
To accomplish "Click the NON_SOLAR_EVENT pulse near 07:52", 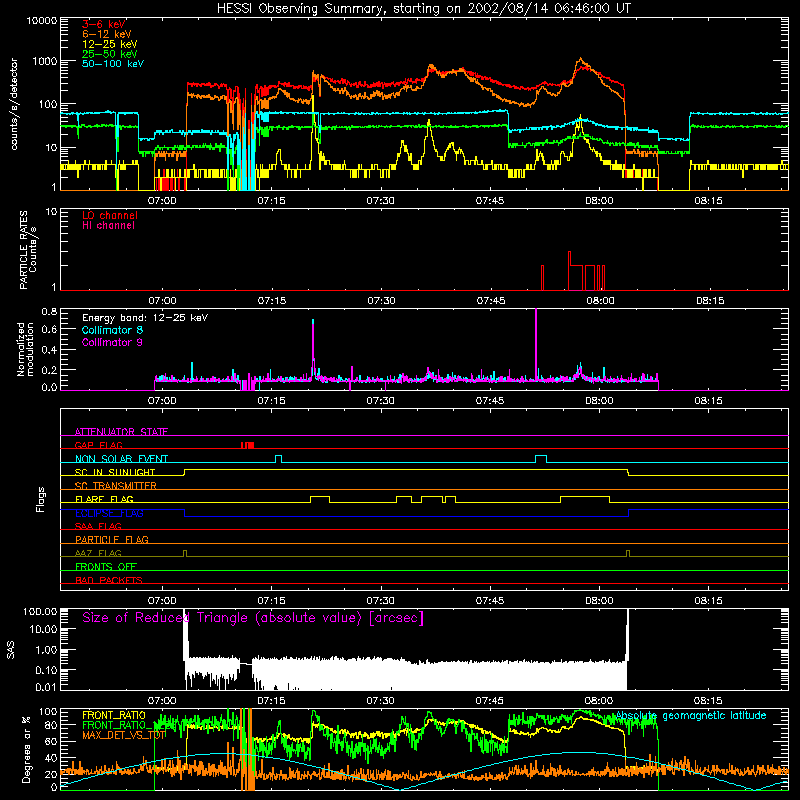I will 541,459.
